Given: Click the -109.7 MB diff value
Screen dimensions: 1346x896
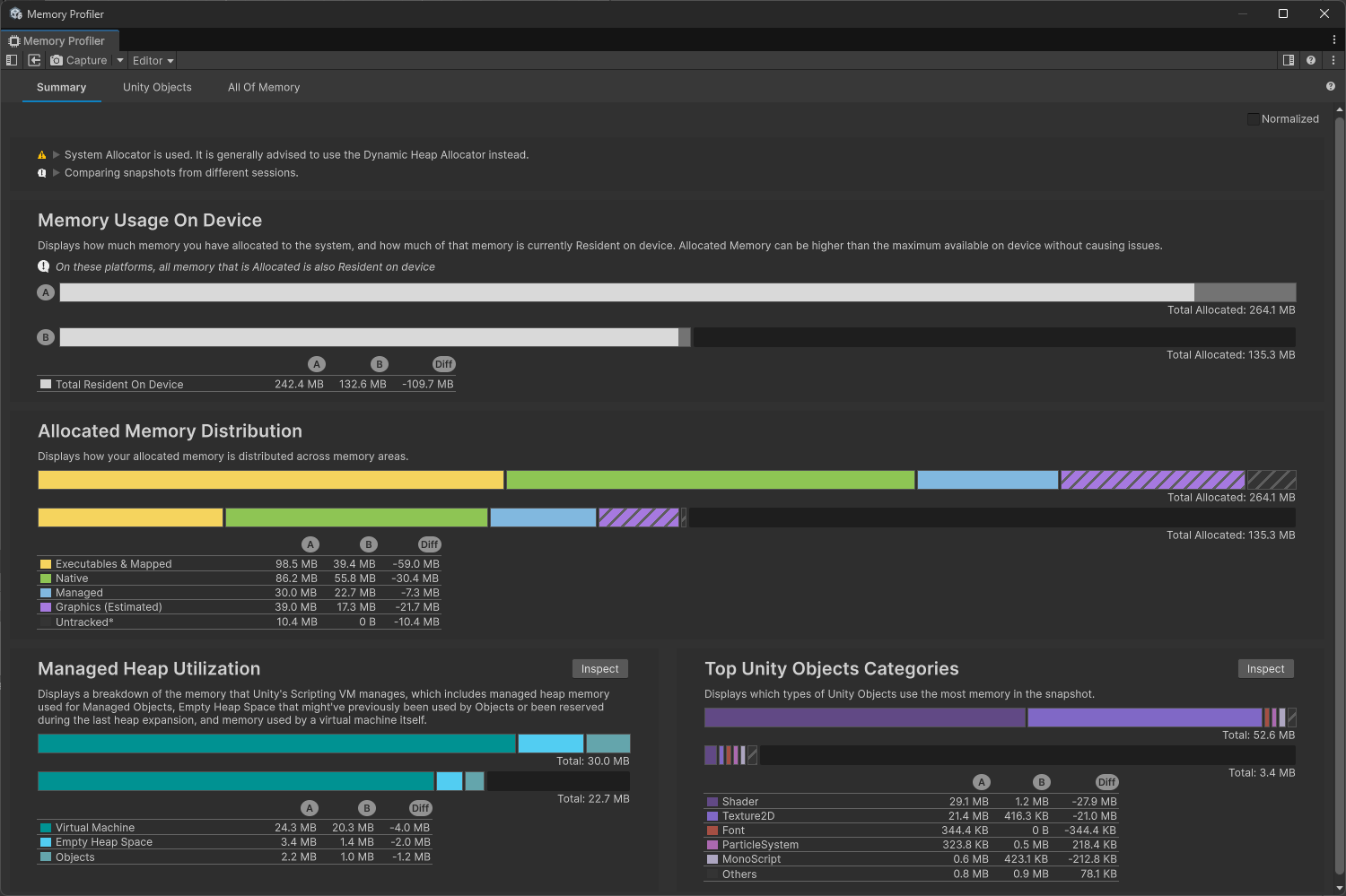Looking at the screenshot, I should tap(428, 384).
